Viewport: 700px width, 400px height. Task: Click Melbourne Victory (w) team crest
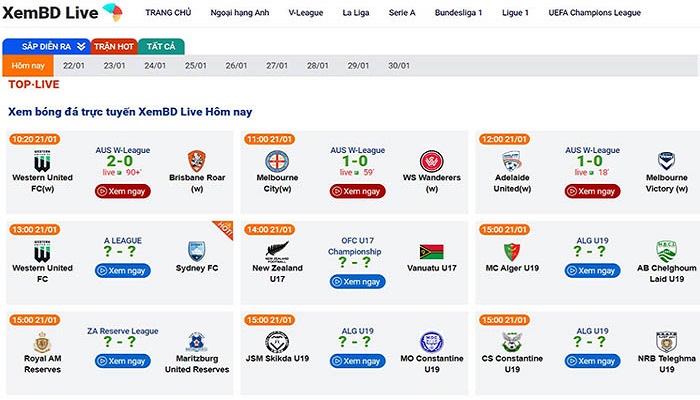[x=667, y=161]
